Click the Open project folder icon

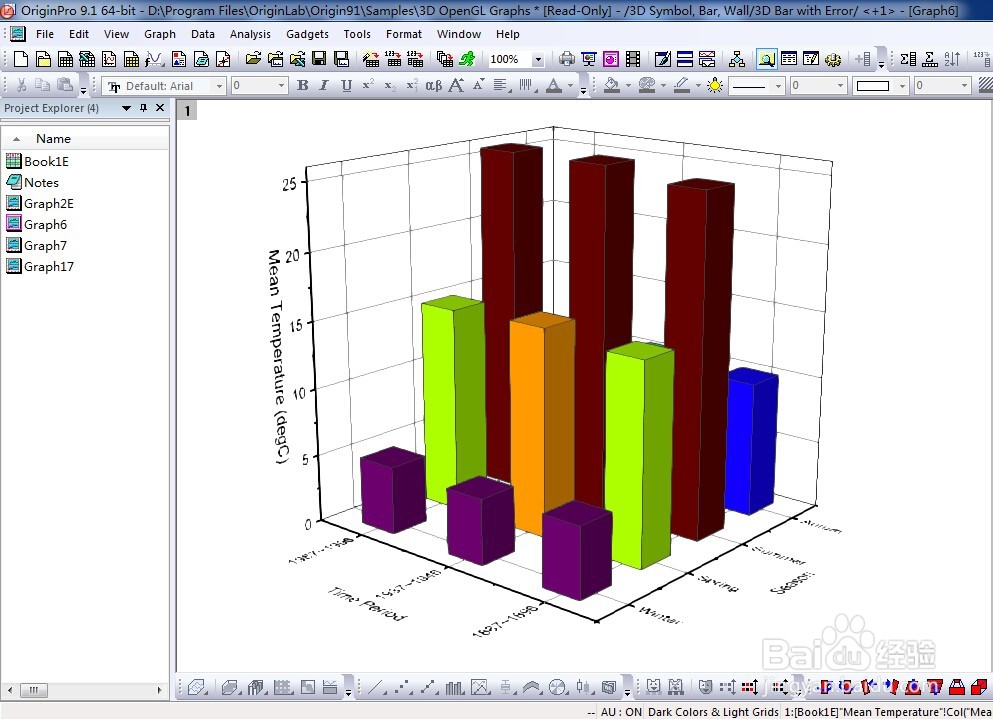pos(253,60)
